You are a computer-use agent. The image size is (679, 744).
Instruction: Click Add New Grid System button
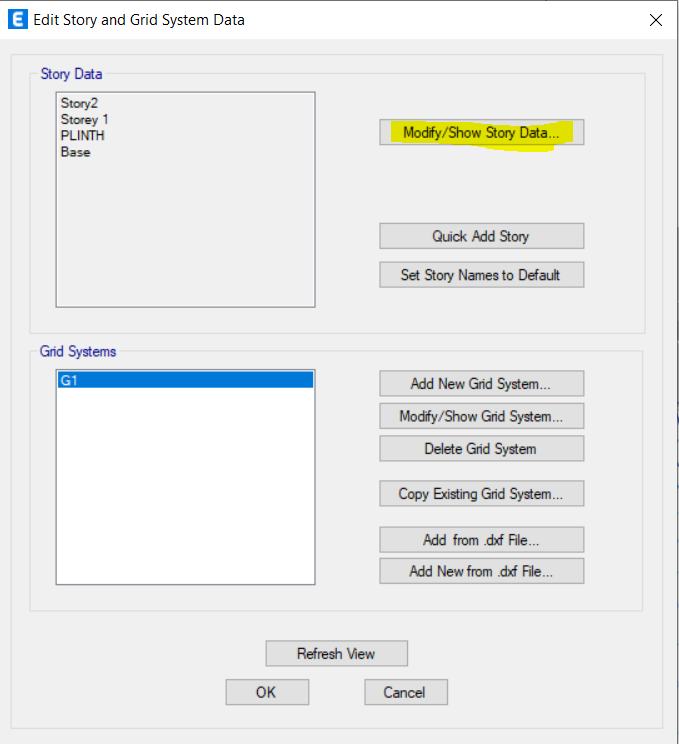click(x=482, y=383)
